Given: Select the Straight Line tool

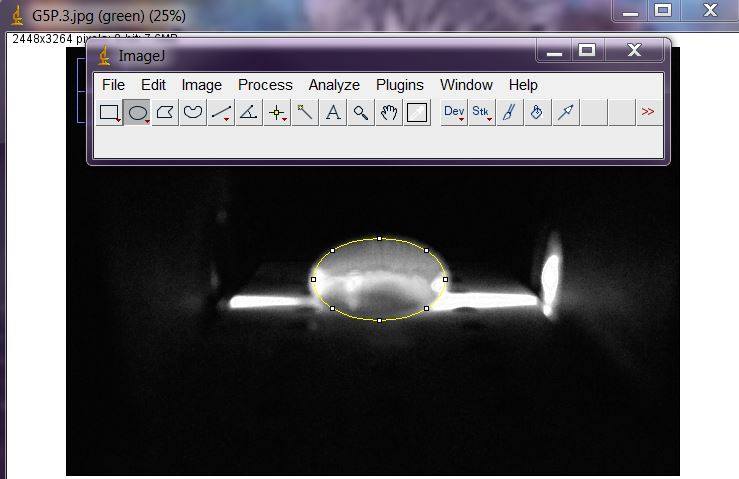Looking at the screenshot, I should pyautogui.click(x=222, y=113).
